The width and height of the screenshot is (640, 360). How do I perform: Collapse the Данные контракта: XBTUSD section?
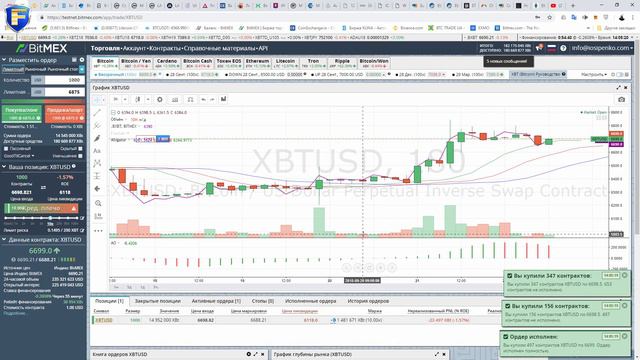tap(4, 240)
